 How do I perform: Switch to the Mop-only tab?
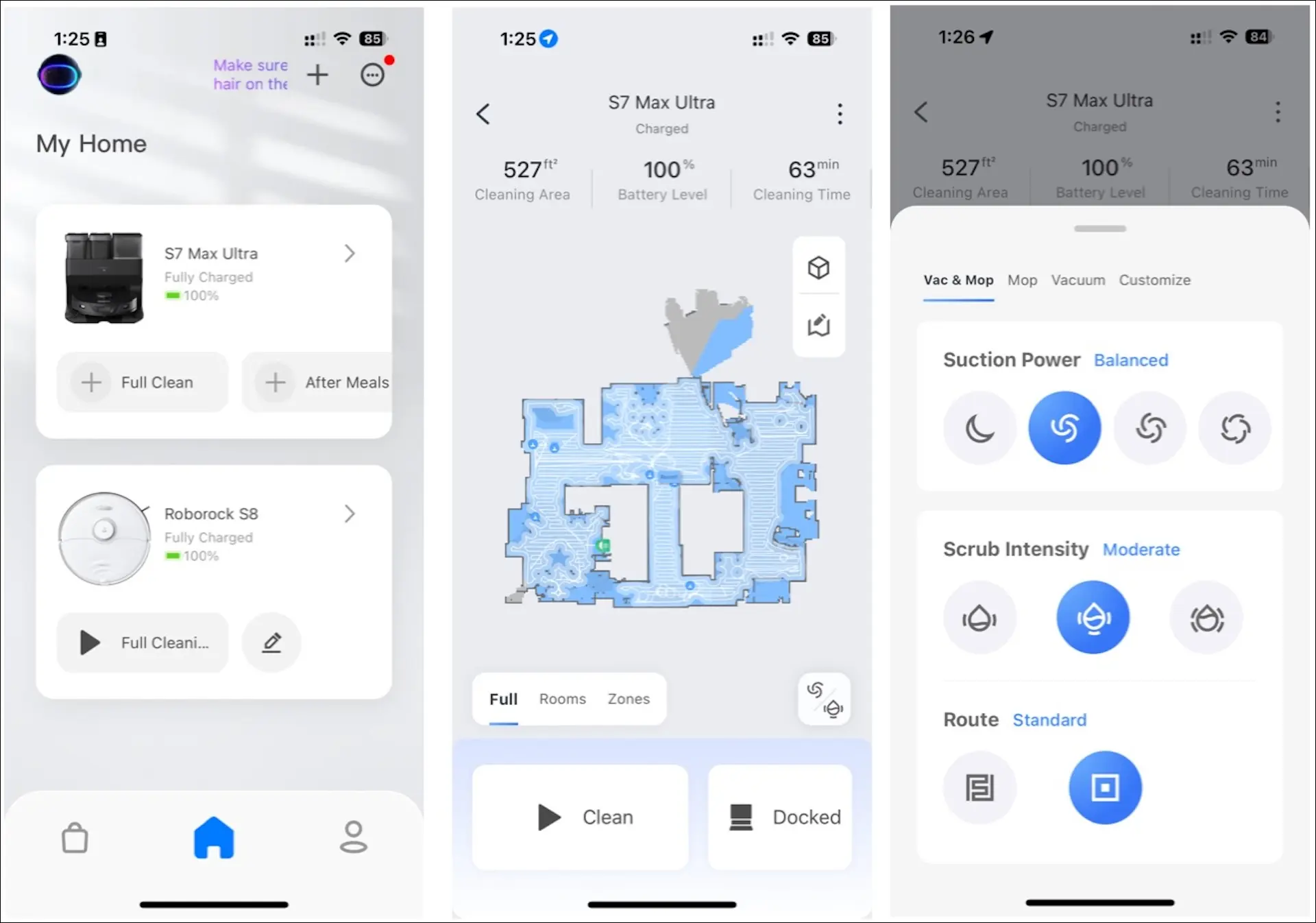click(1022, 280)
